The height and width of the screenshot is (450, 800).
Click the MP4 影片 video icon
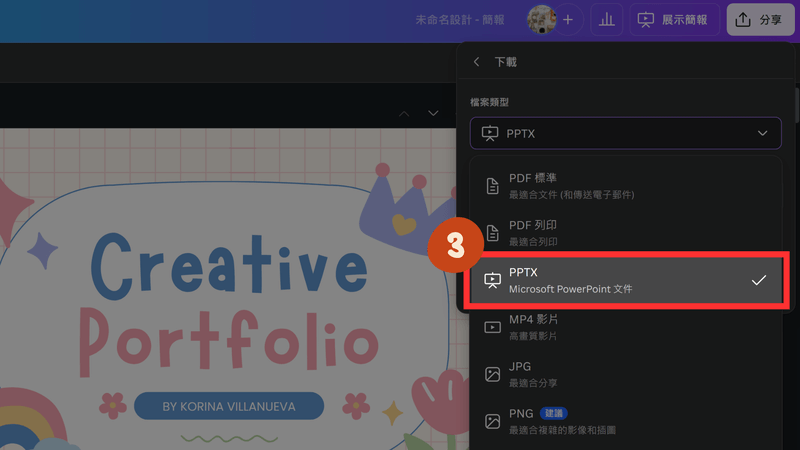point(492,327)
